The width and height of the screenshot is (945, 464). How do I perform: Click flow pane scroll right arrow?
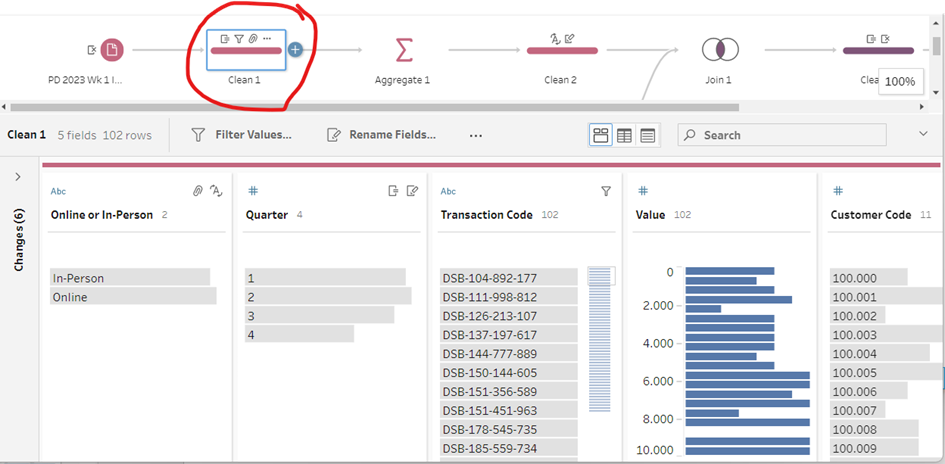[x=921, y=107]
